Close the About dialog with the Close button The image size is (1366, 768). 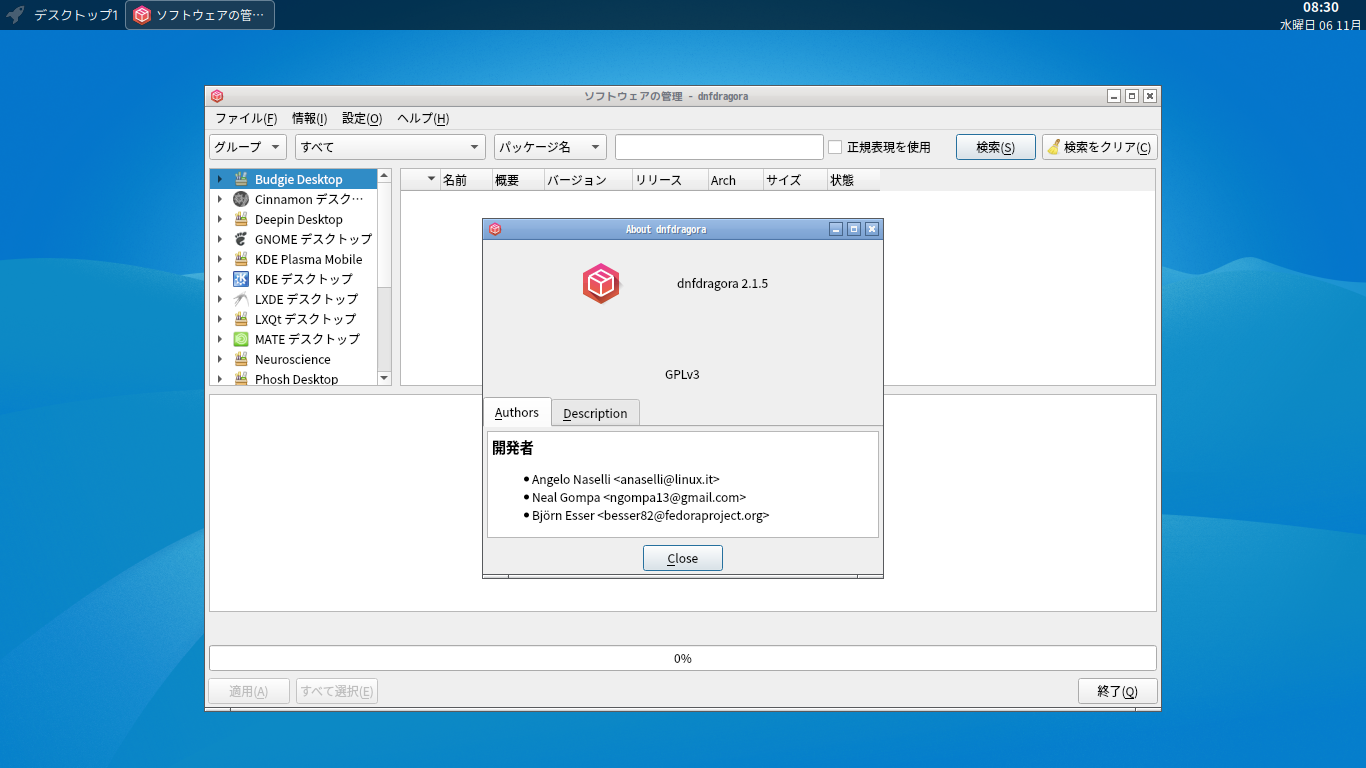click(x=683, y=558)
